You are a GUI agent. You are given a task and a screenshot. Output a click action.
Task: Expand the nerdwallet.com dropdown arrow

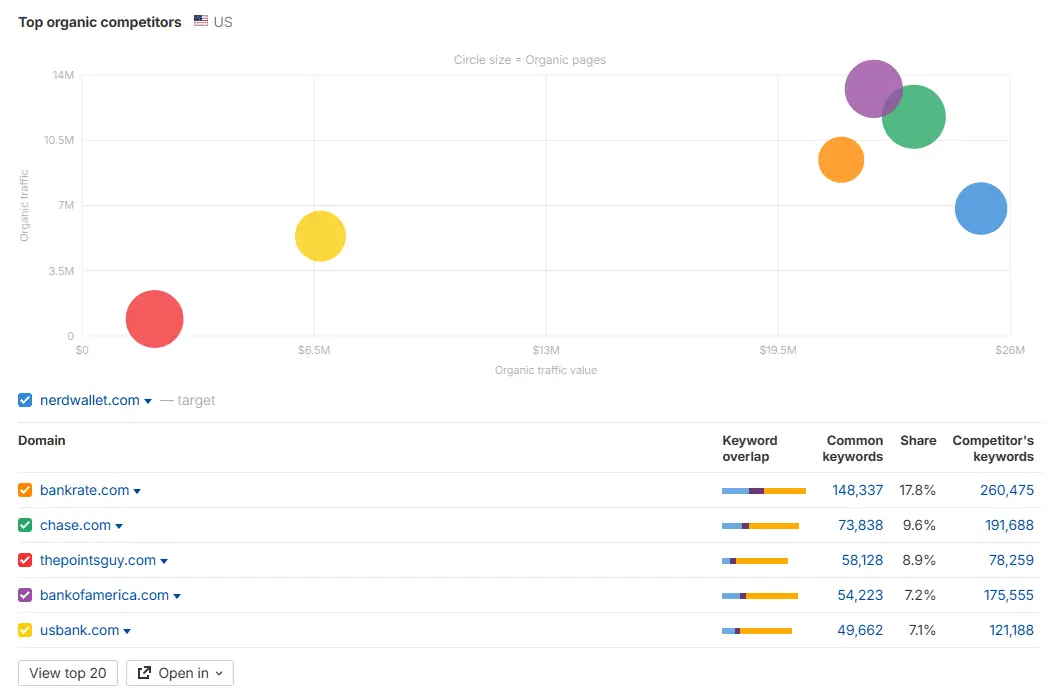pyautogui.click(x=148, y=401)
